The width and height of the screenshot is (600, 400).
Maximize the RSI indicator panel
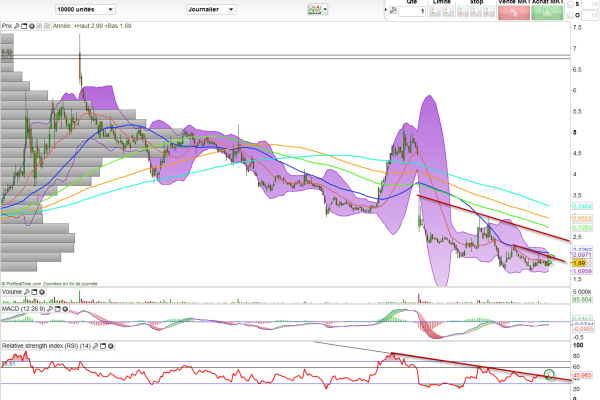click(x=103, y=346)
